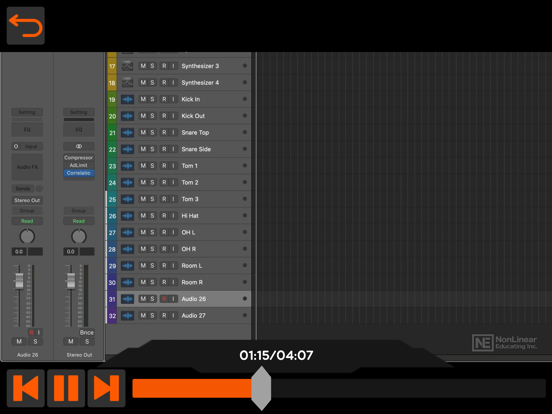This screenshot has height=414, width=552.
Task: Toggle input monitoring on Snare Side track
Action: pos(173,149)
